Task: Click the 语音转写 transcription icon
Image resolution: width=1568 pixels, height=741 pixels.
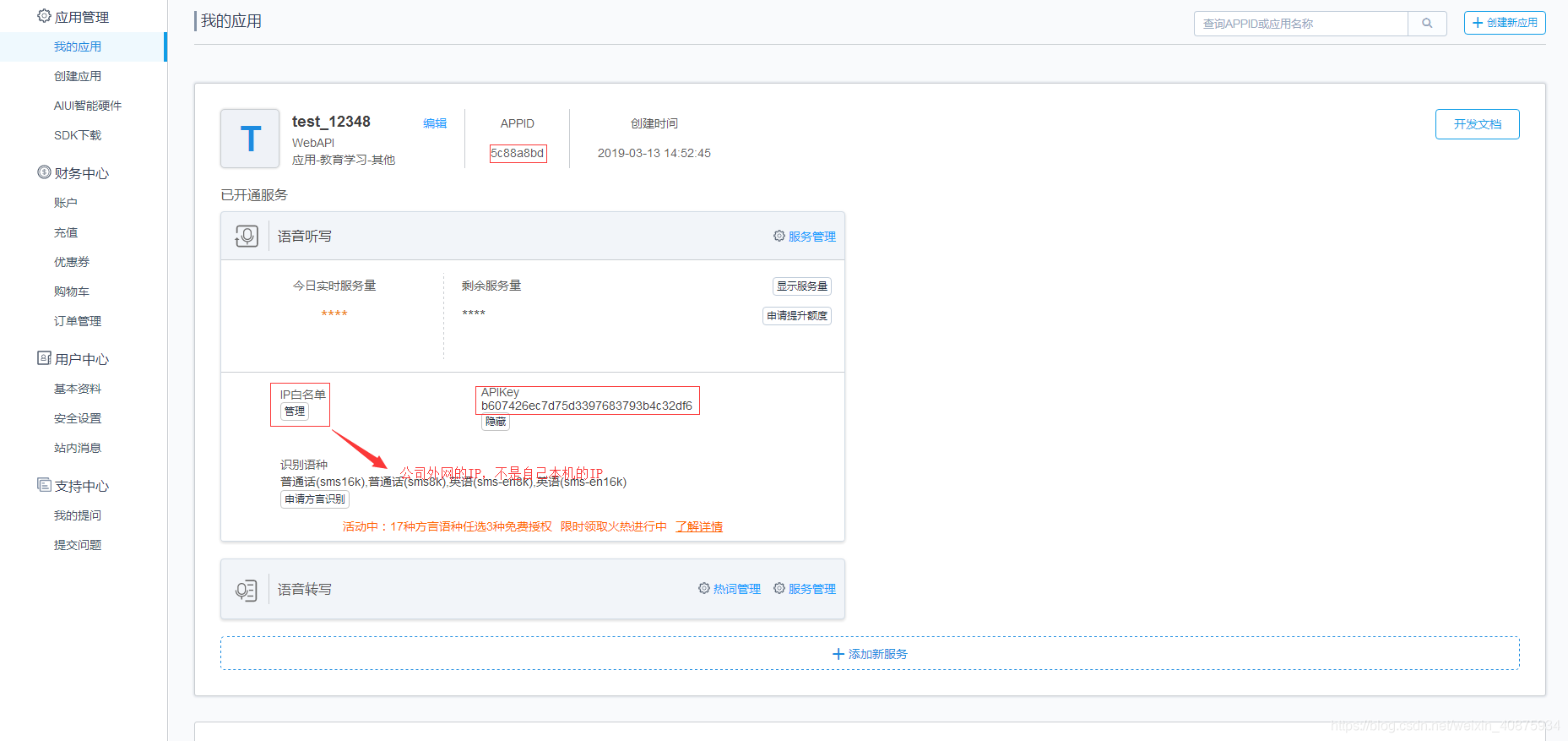Action: pyautogui.click(x=247, y=590)
